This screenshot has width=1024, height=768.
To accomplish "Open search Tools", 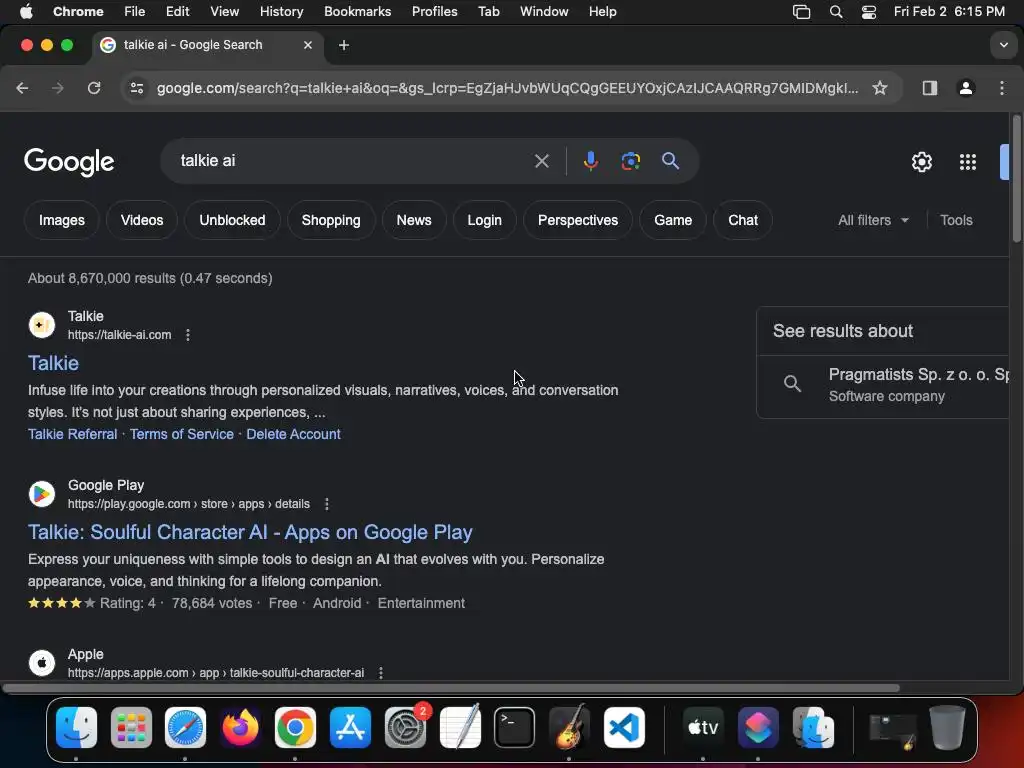I will [x=956, y=220].
